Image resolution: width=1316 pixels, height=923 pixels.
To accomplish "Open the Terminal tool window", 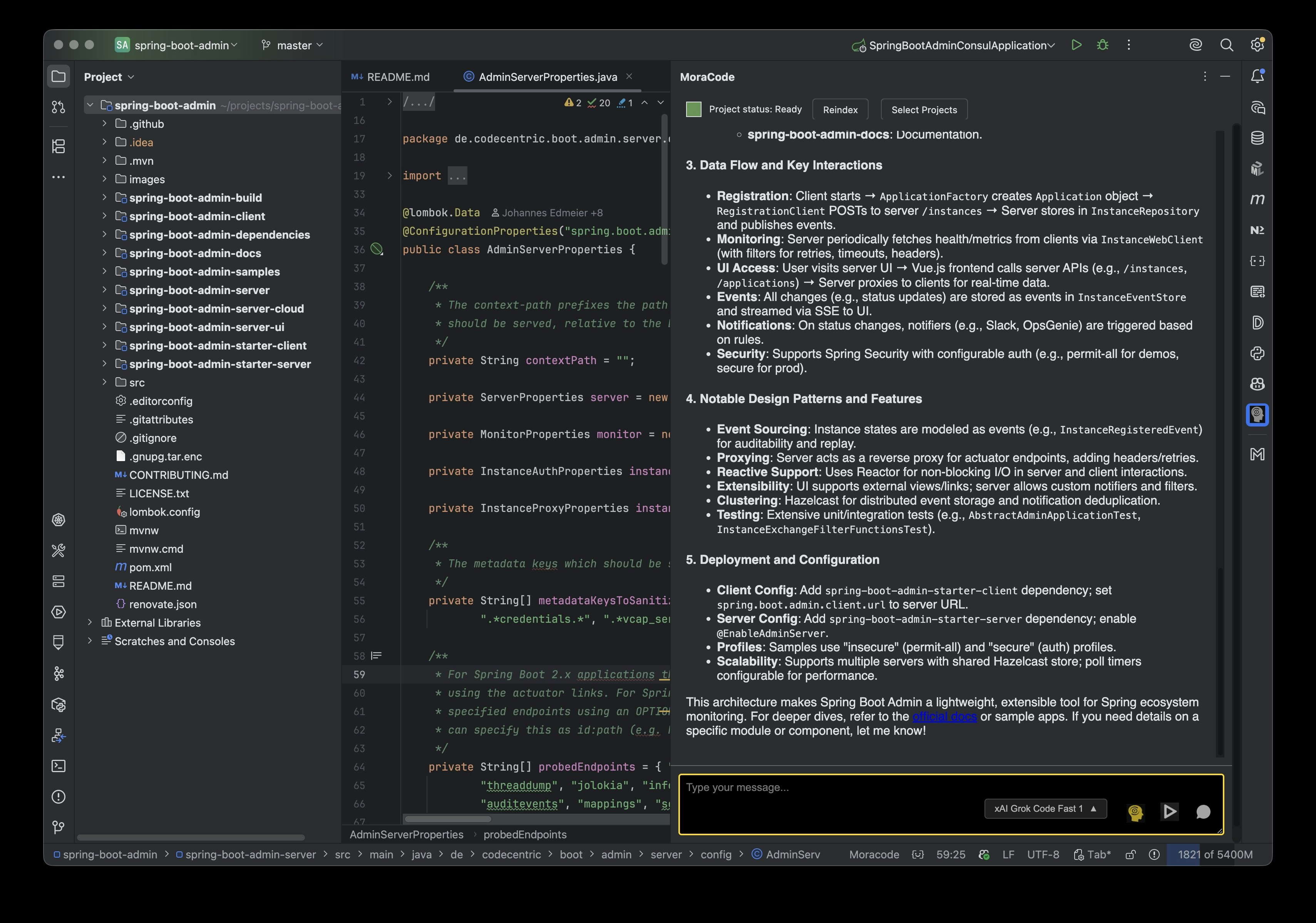I will pos(59,766).
